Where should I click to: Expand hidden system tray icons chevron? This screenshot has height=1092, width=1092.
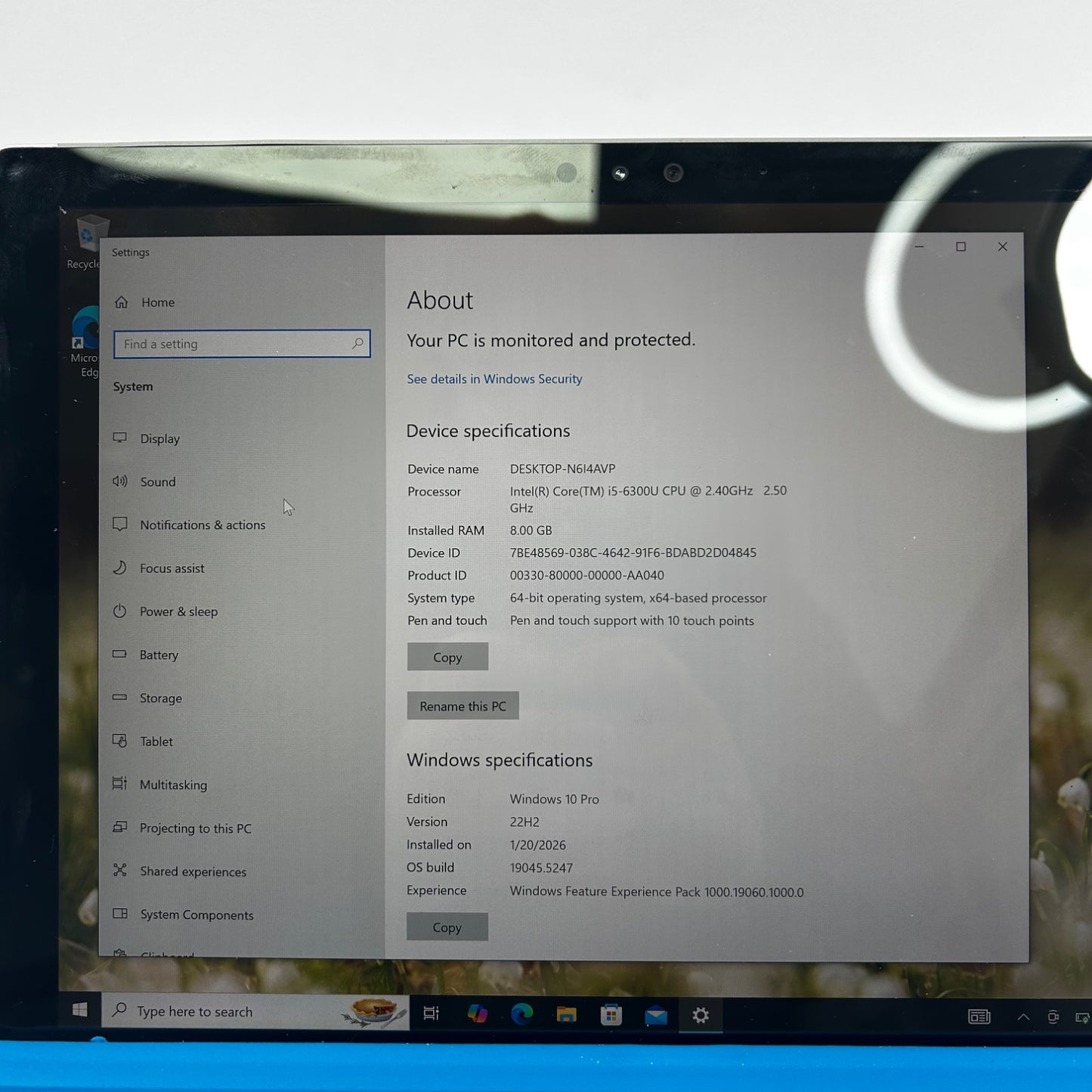(x=1023, y=1017)
